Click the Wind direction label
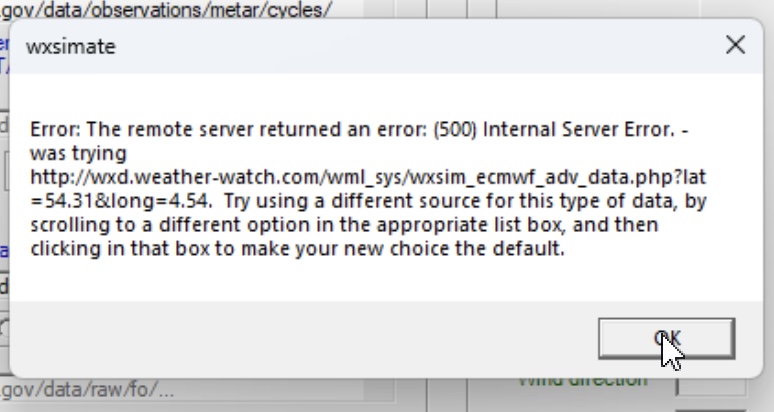This screenshot has width=774, height=412. (582, 381)
